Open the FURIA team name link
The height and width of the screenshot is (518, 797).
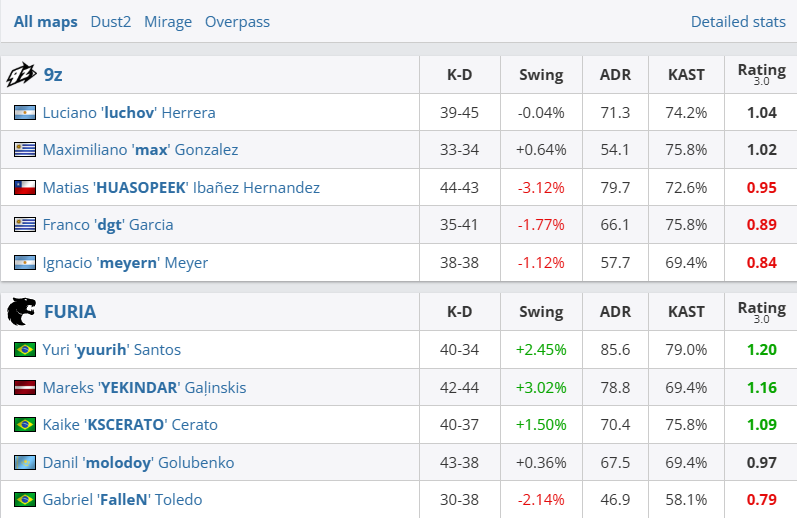tap(70, 312)
